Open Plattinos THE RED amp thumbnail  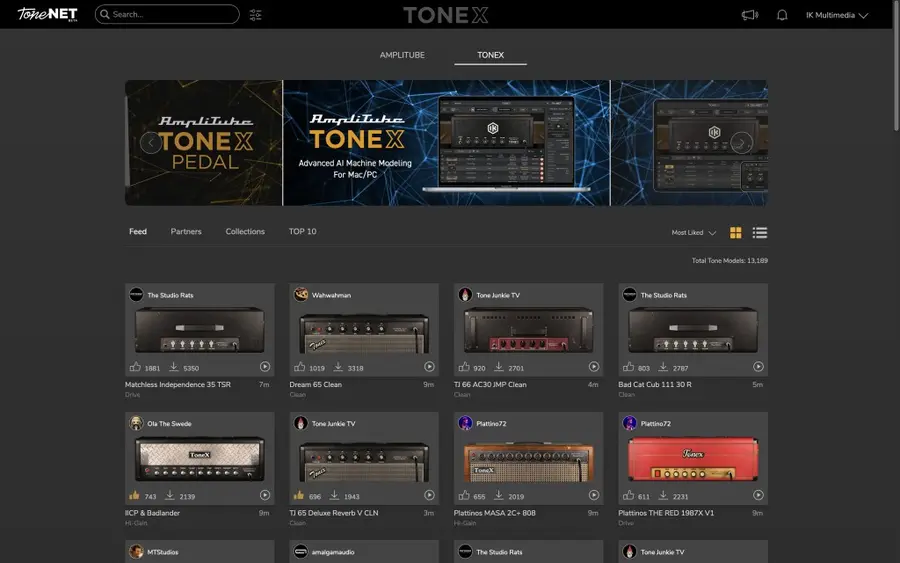tap(693, 459)
